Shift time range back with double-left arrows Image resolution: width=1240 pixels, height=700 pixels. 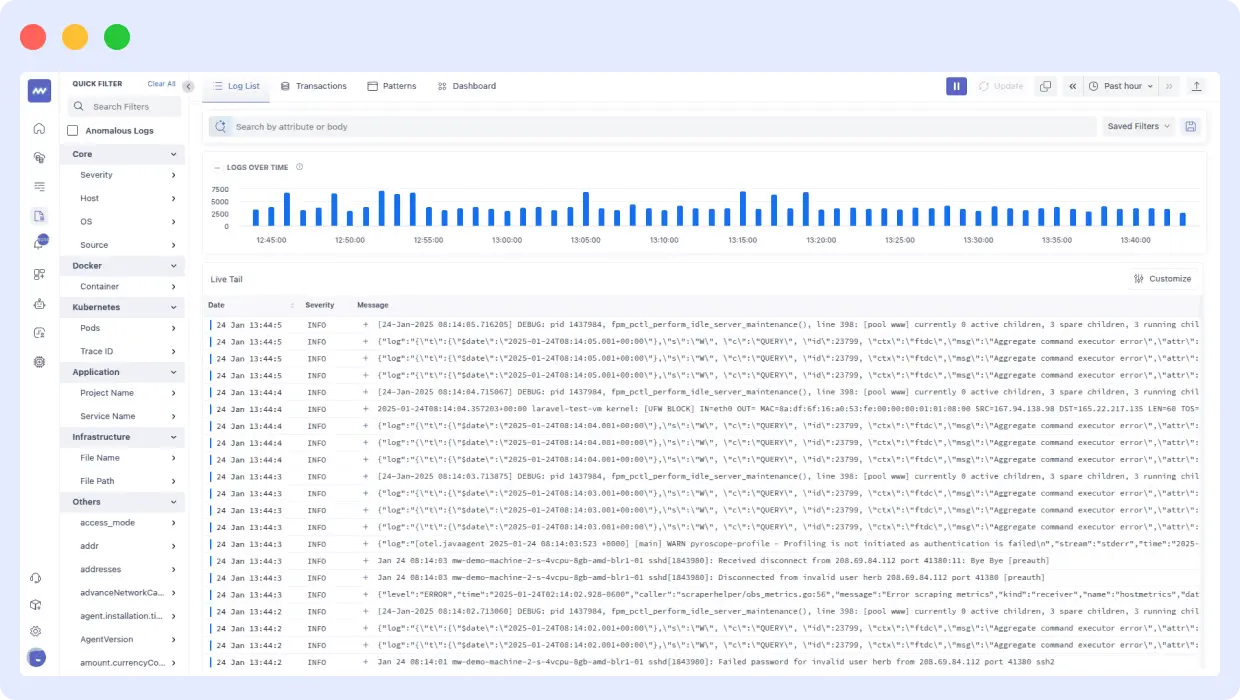[x=1072, y=86]
